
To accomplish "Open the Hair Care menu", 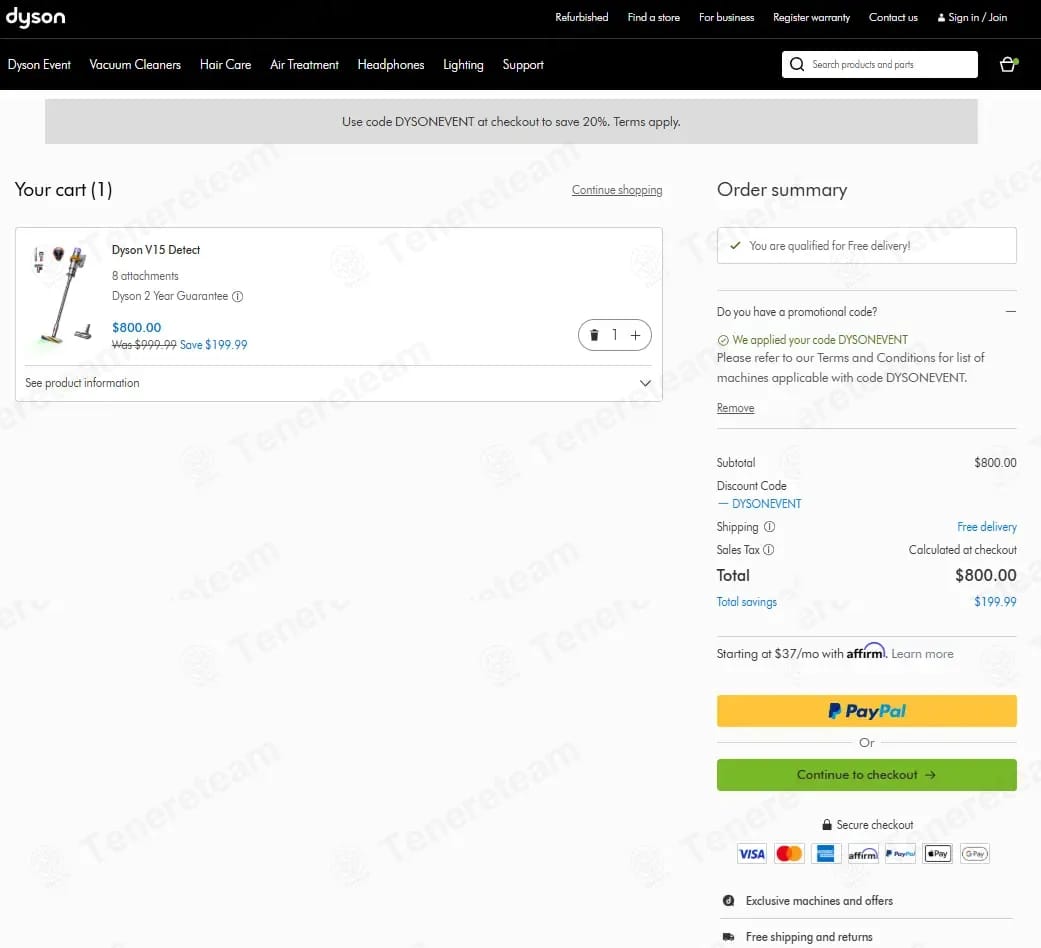I will tap(225, 64).
